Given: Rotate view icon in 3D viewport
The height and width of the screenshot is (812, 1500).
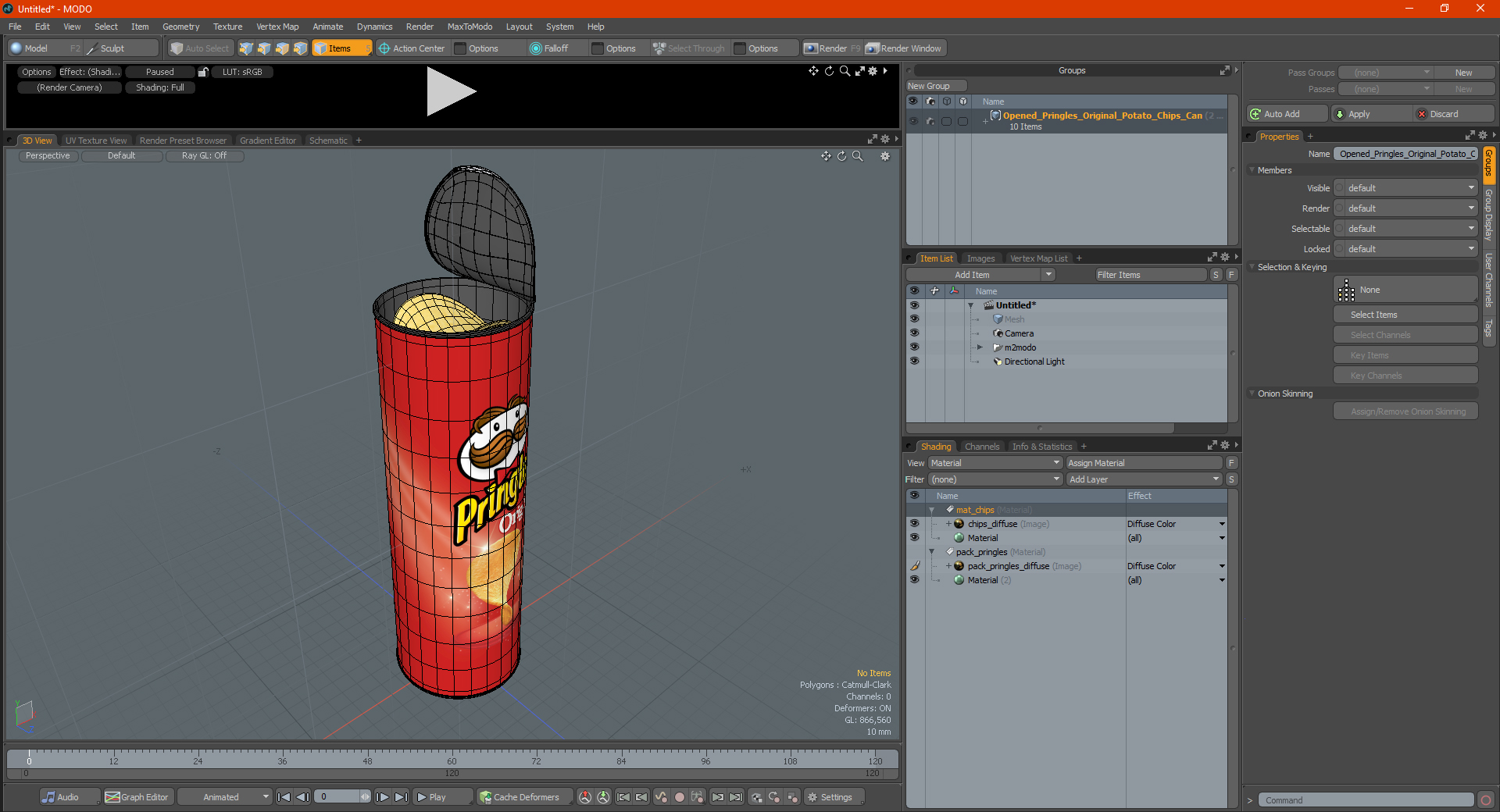Looking at the screenshot, I should tap(841, 156).
